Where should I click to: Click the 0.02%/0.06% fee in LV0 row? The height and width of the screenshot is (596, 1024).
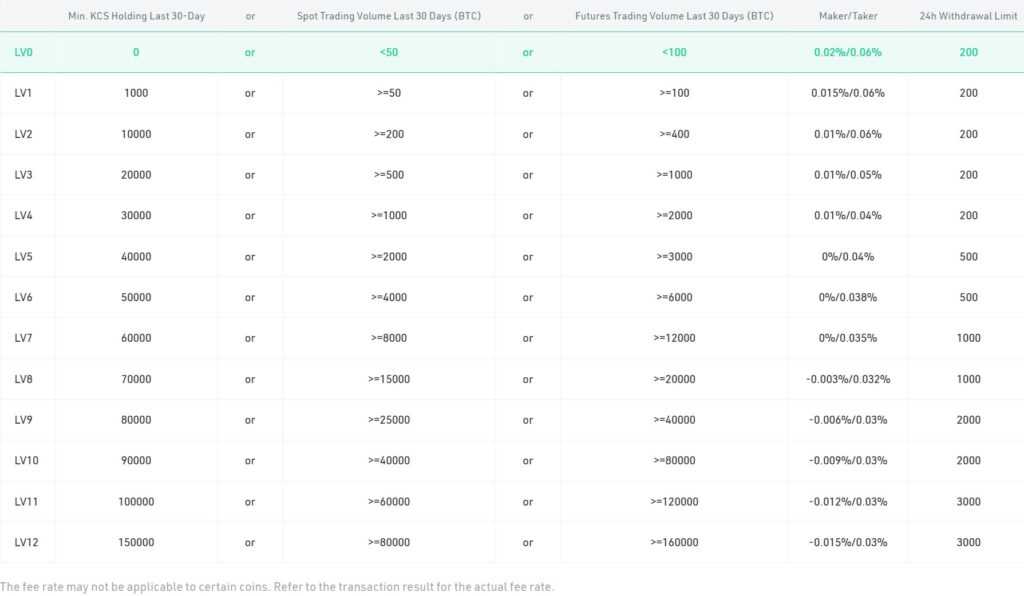(848, 52)
